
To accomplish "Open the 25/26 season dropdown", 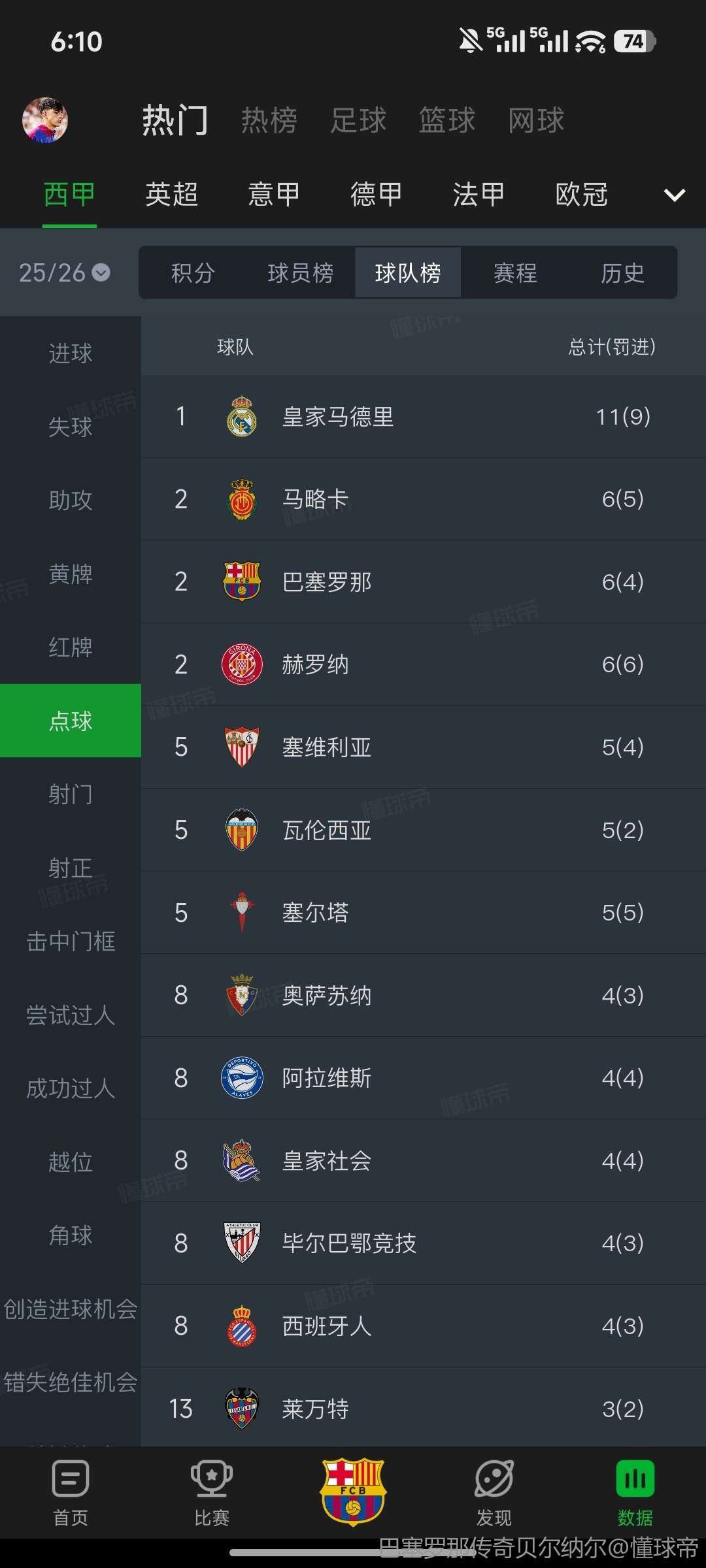I will tap(65, 272).
